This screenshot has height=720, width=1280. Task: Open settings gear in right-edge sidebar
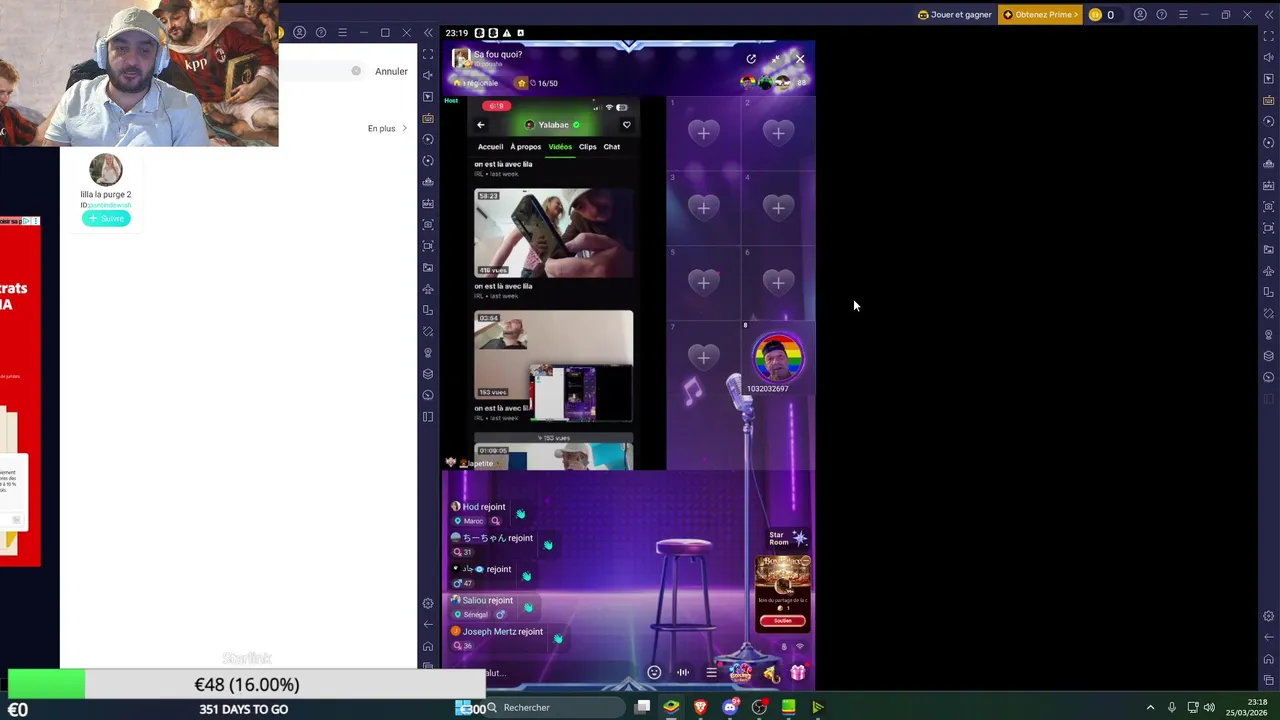point(1269,616)
